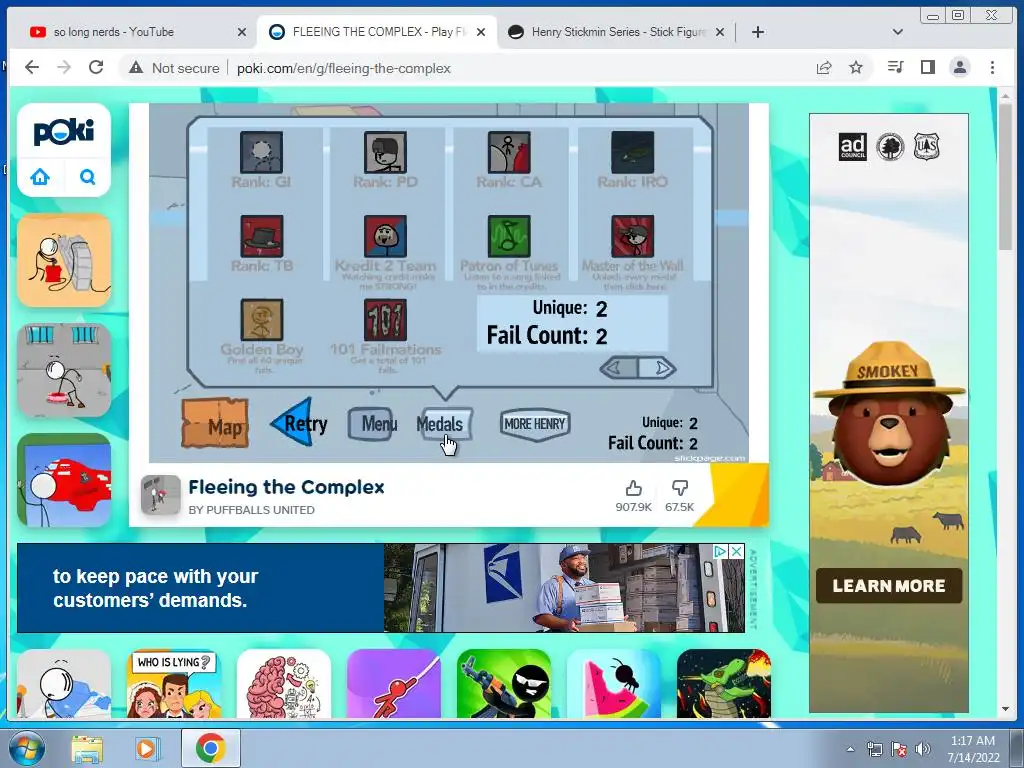Click the address bar URL
The width and height of the screenshot is (1024, 768).
click(x=344, y=69)
